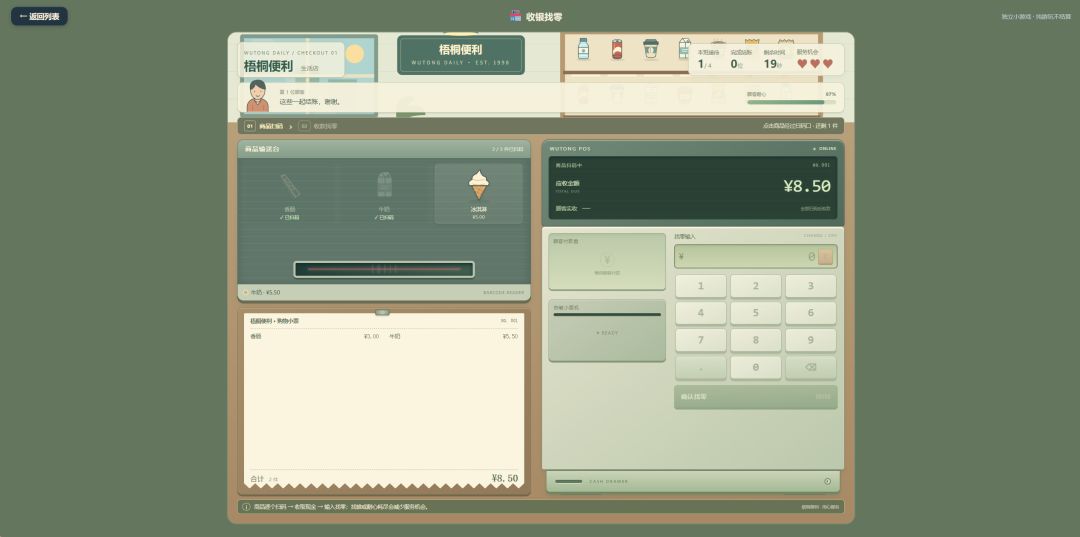The image size is (1080, 537).
Task: Select step 01 商品扫码 tab
Action: point(264,126)
